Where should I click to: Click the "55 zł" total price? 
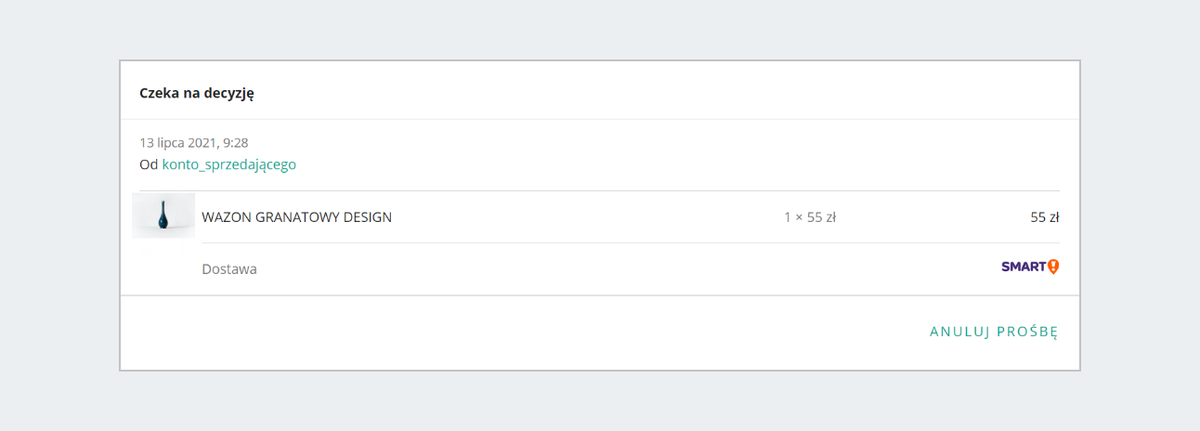(x=1044, y=217)
